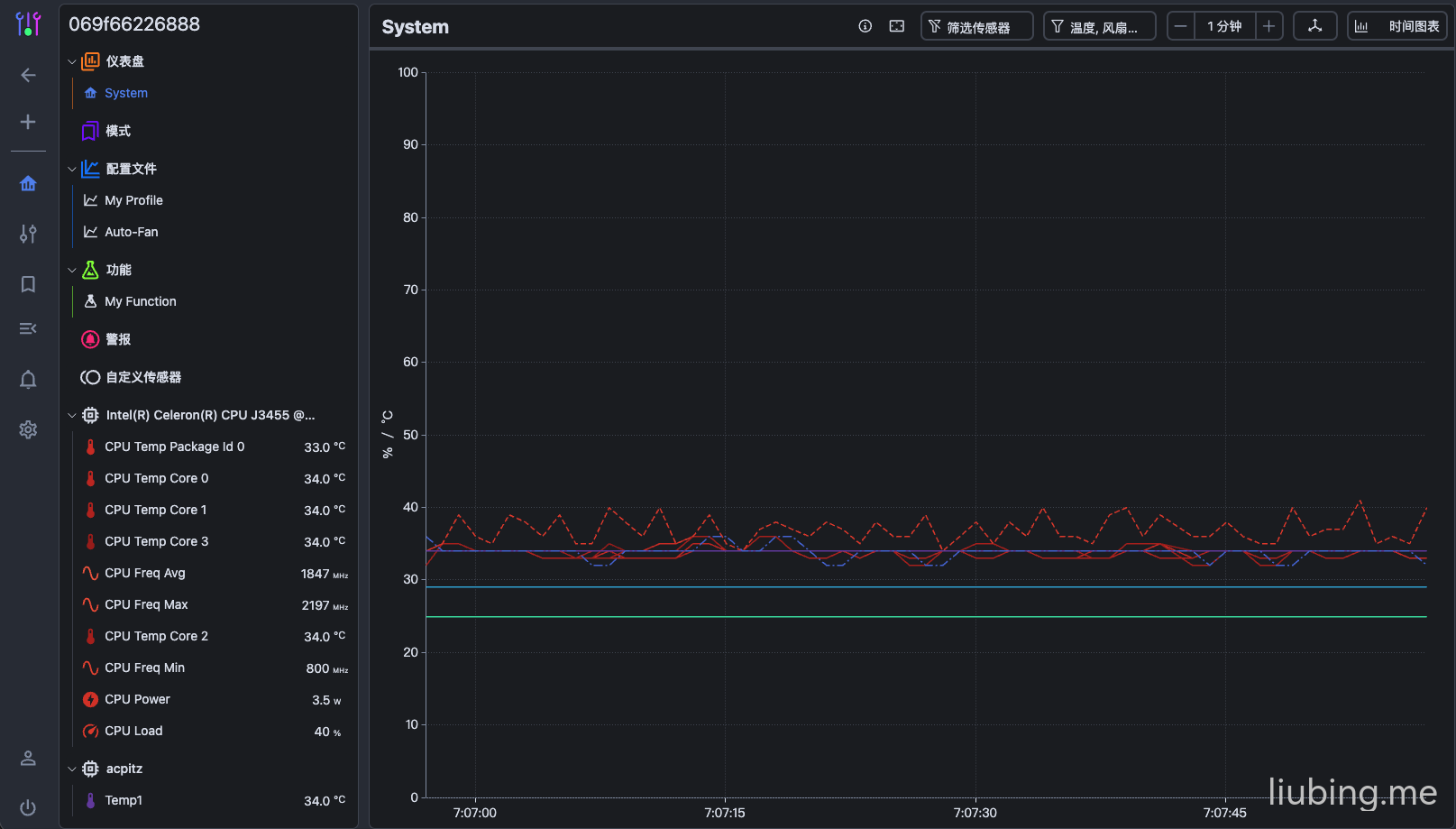The width and height of the screenshot is (1456, 829).
Task: Collapse the 仪表盘 section
Action: [x=72, y=61]
